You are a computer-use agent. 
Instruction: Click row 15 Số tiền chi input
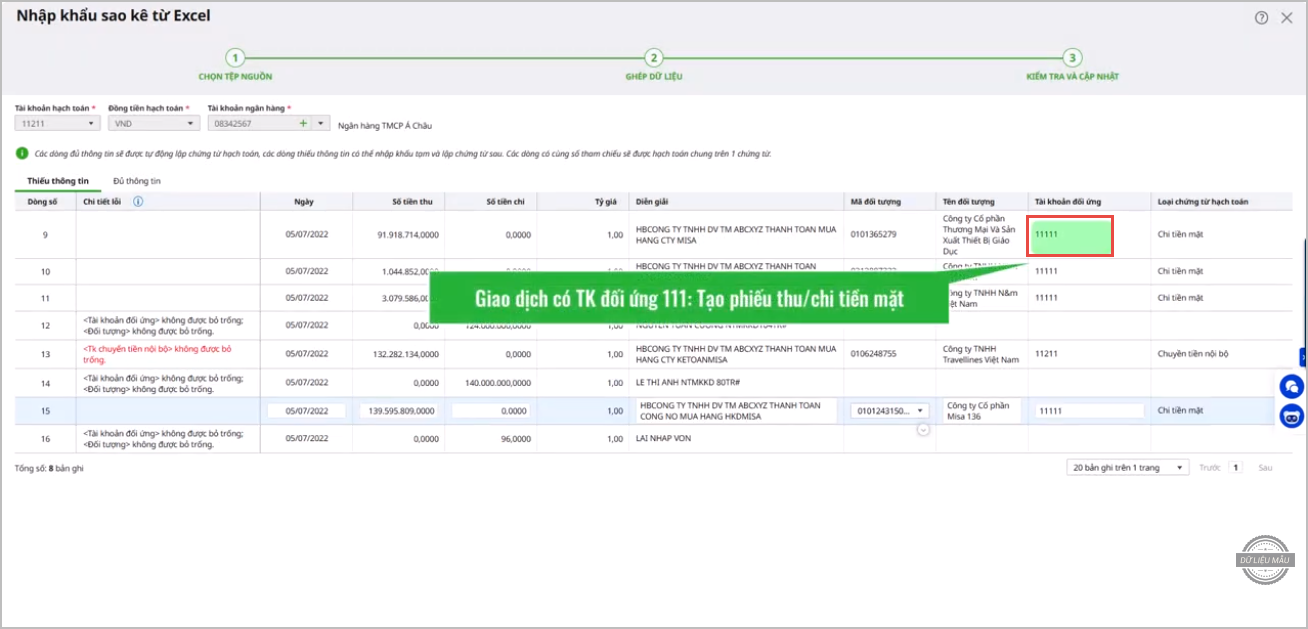tap(491, 410)
